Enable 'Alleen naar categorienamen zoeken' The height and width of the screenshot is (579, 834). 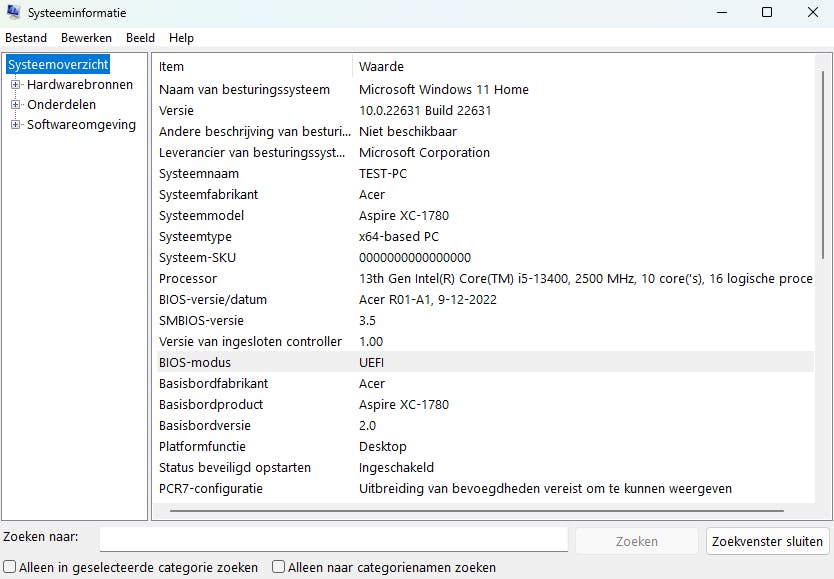pos(278,566)
